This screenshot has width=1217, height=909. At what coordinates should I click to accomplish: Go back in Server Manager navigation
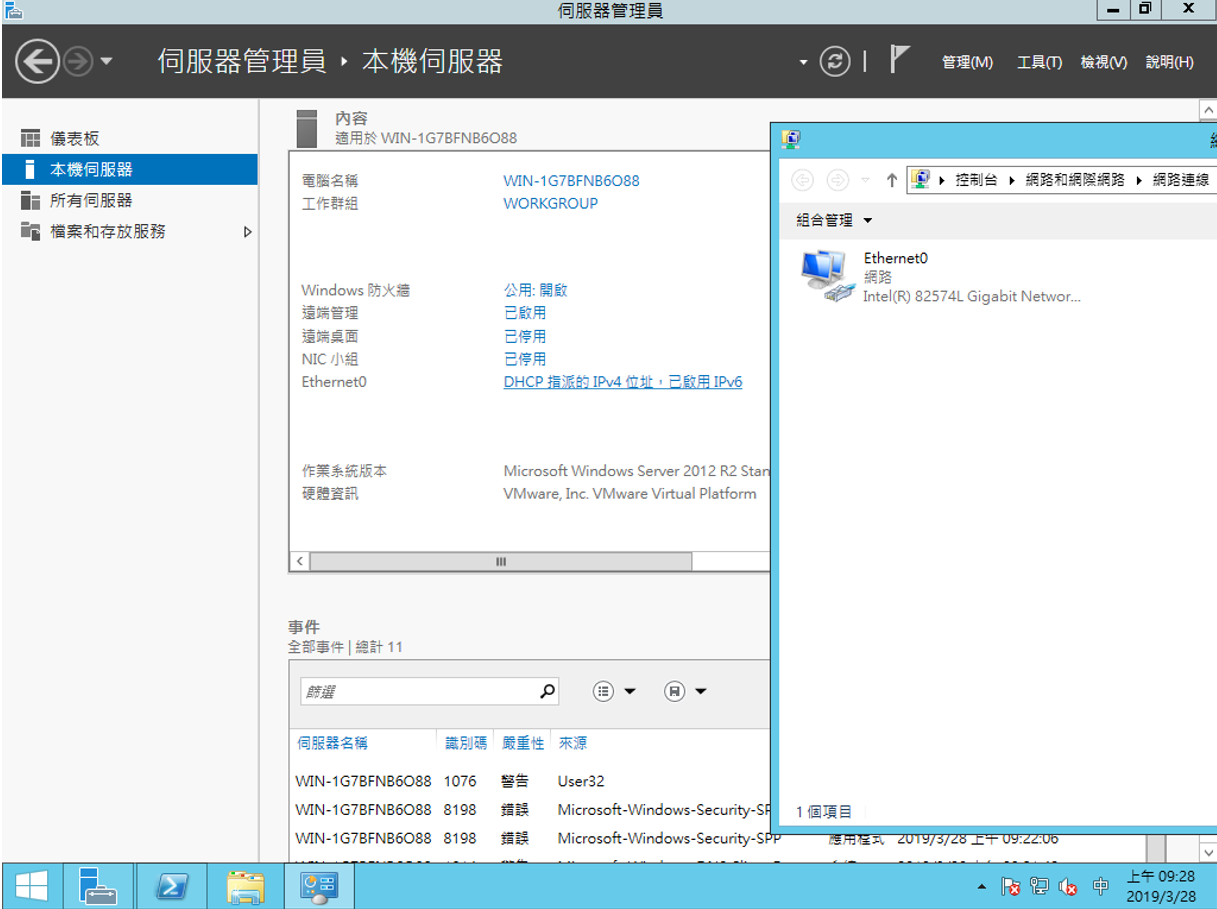(x=37, y=62)
